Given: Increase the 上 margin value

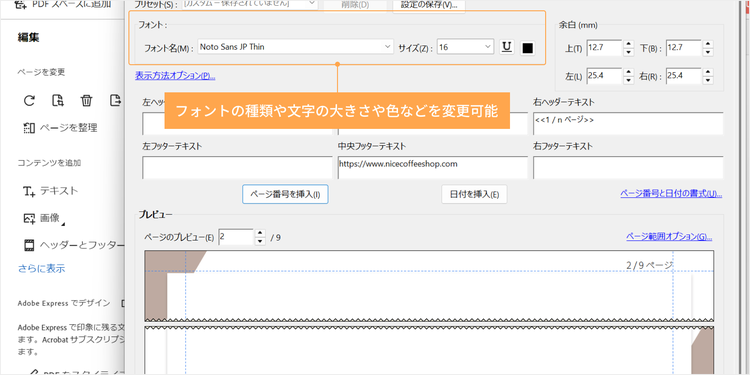Looking at the screenshot, I should coord(629,44).
